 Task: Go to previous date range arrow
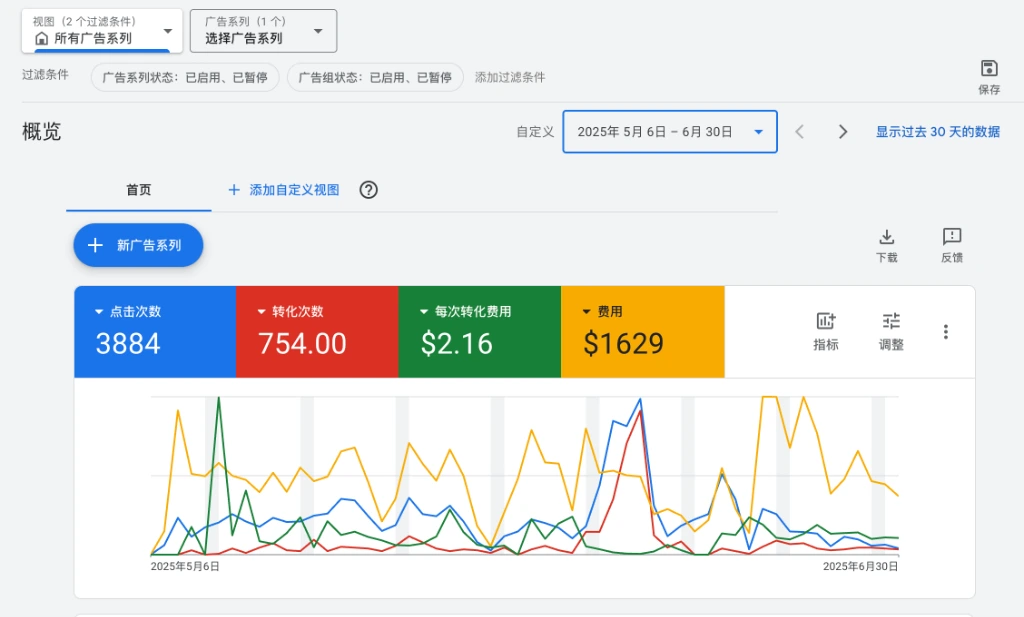(x=799, y=132)
